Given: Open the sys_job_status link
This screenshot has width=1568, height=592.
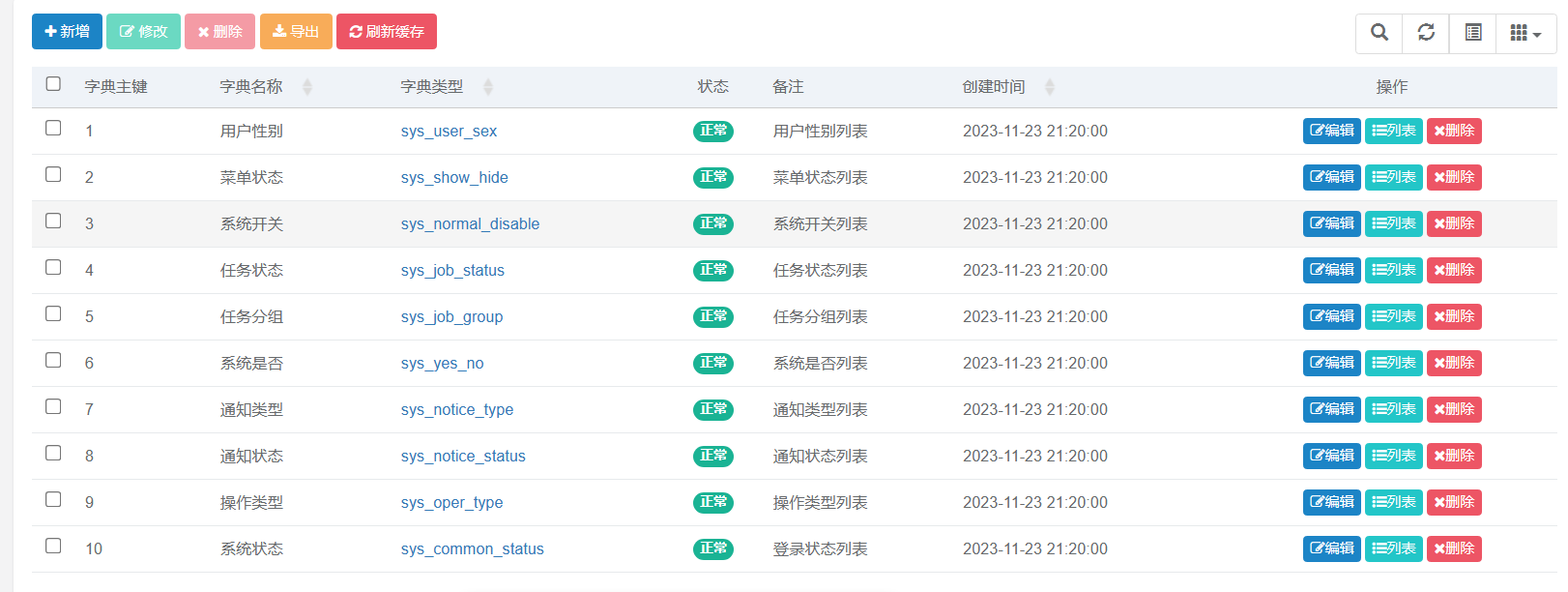Looking at the screenshot, I should pyautogui.click(x=452, y=270).
